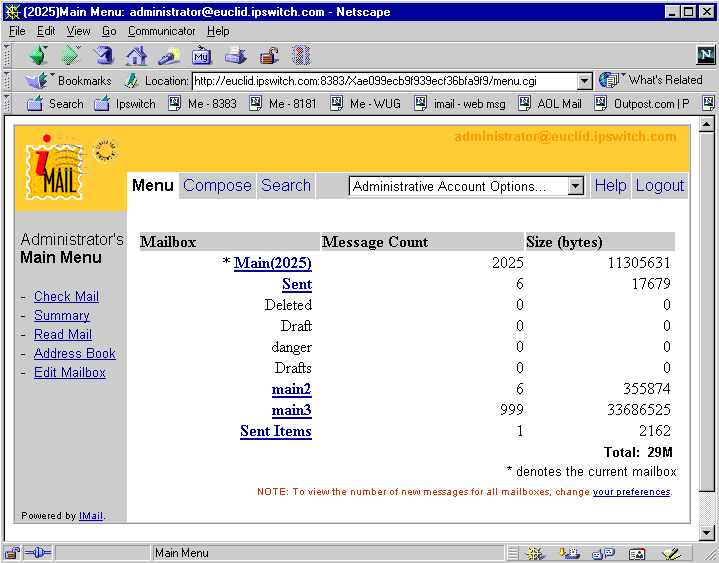Screen dimensions: 719x563
Task: Open the Address Book sidebar link
Action: 75,353
